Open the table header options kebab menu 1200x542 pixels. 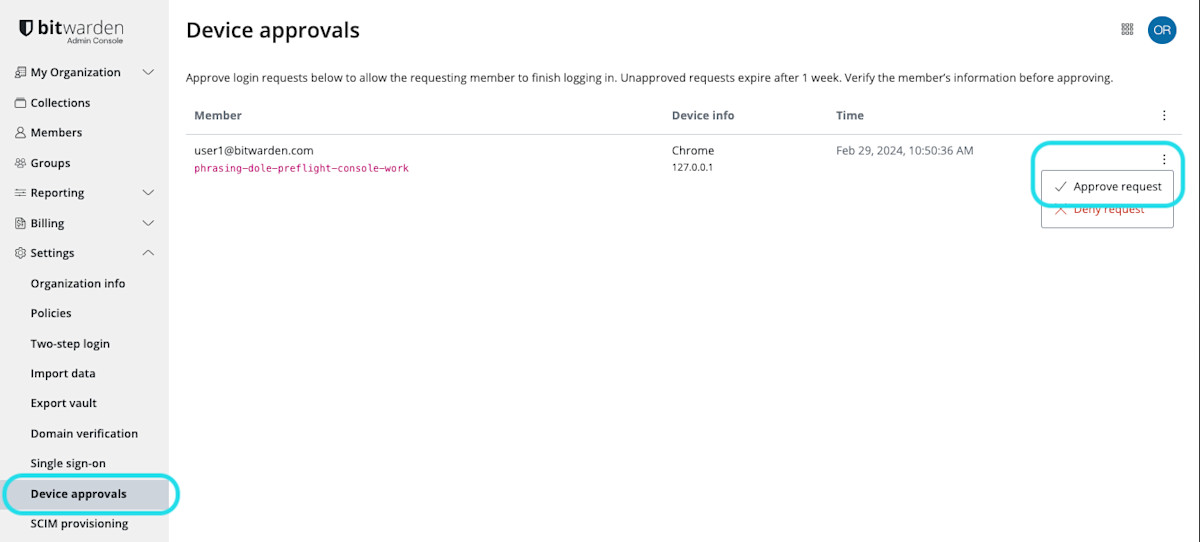[x=1164, y=116]
